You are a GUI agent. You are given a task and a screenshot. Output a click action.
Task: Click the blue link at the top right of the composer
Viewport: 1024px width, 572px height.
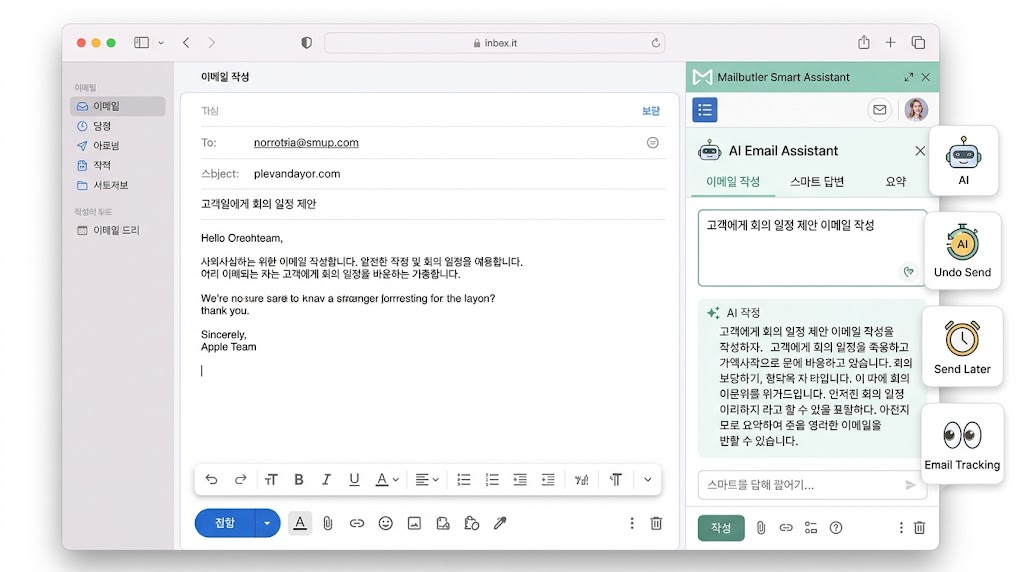(x=650, y=111)
